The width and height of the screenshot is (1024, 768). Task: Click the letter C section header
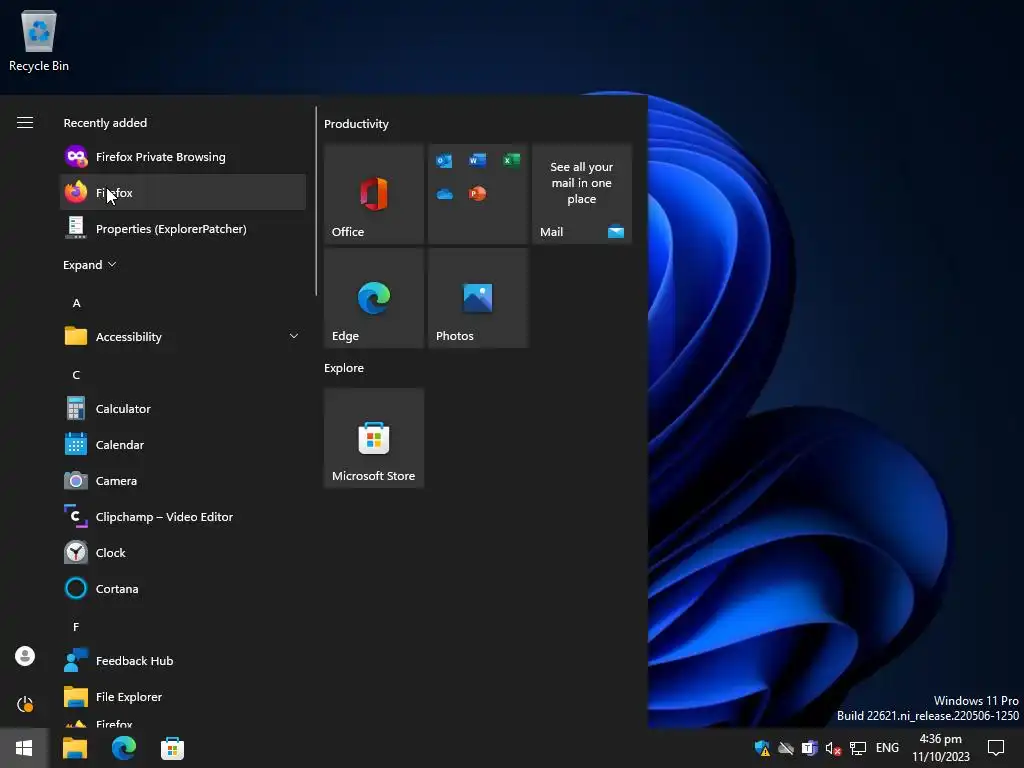(76, 375)
